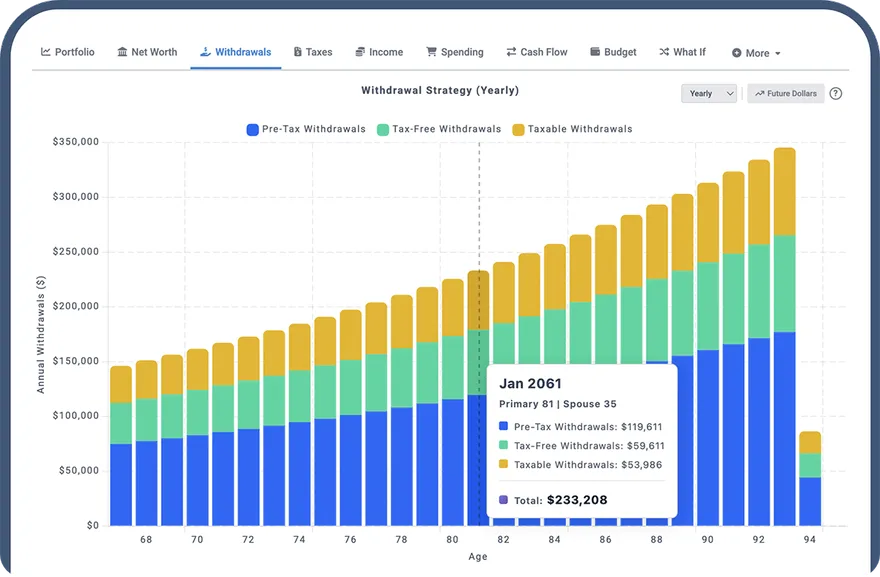Go to the Income tab

(x=379, y=52)
